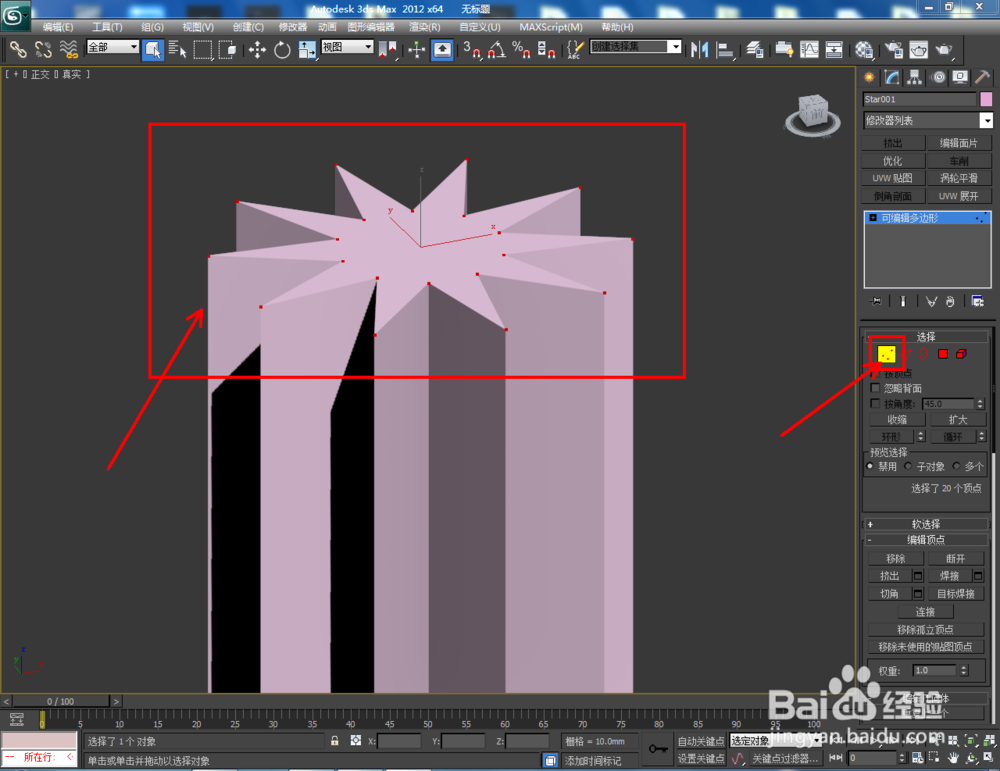Click Configure Modifier Sets icon

pos(978,301)
